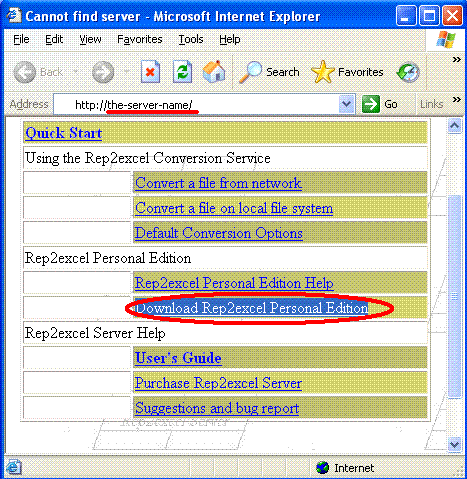Image resolution: width=467 pixels, height=479 pixels.
Task: Open the Quick Start link
Action: [x=64, y=133]
